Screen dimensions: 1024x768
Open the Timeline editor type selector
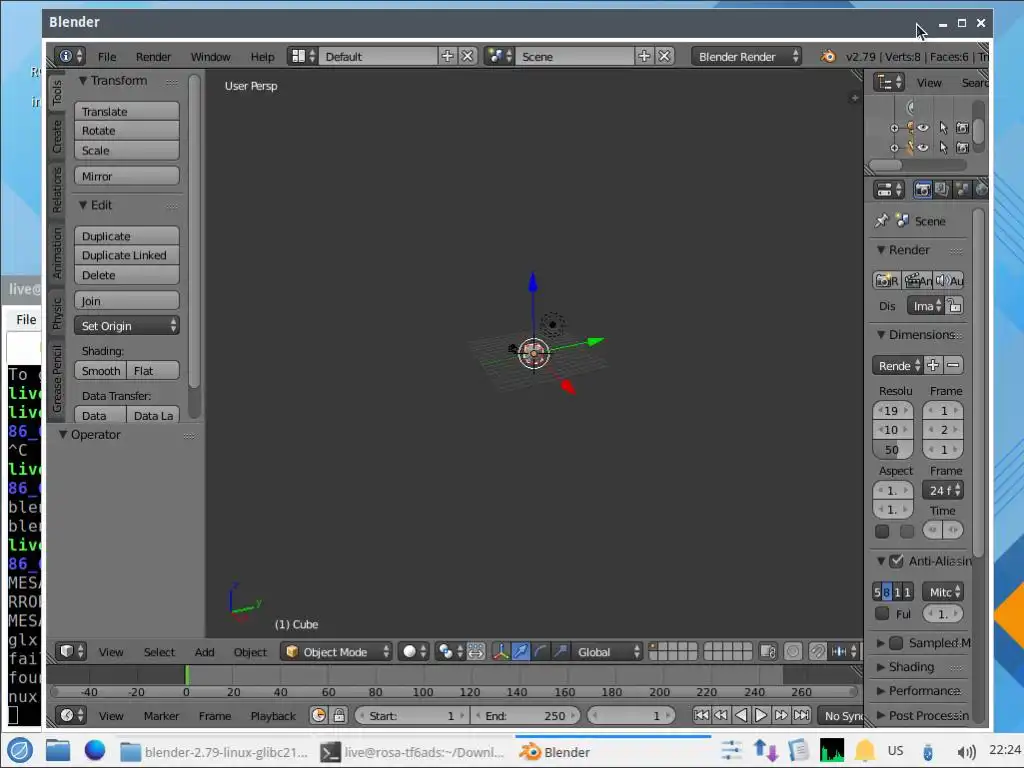(71, 715)
